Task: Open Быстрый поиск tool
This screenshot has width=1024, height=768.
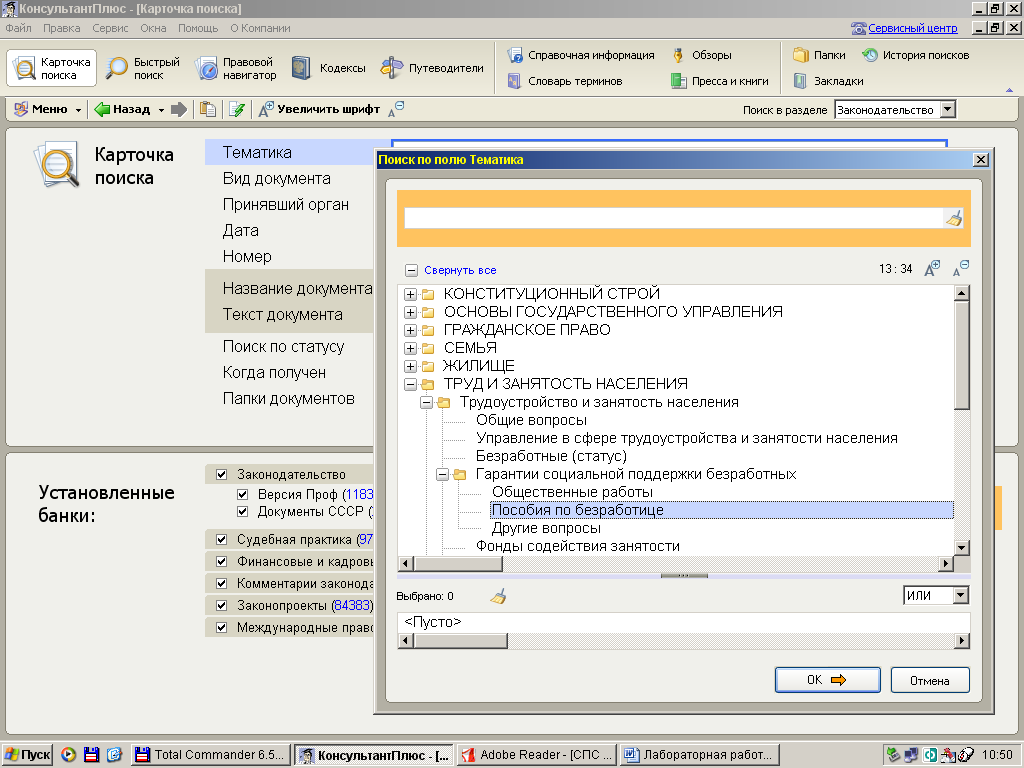Action: (x=143, y=68)
